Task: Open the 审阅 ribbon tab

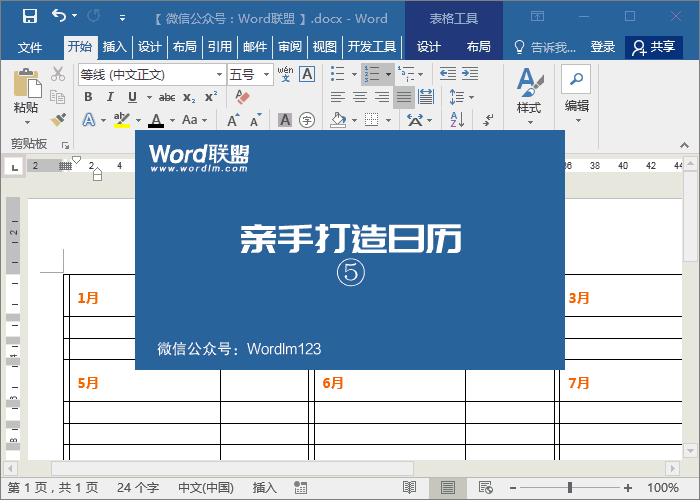Action: [290, 46]
